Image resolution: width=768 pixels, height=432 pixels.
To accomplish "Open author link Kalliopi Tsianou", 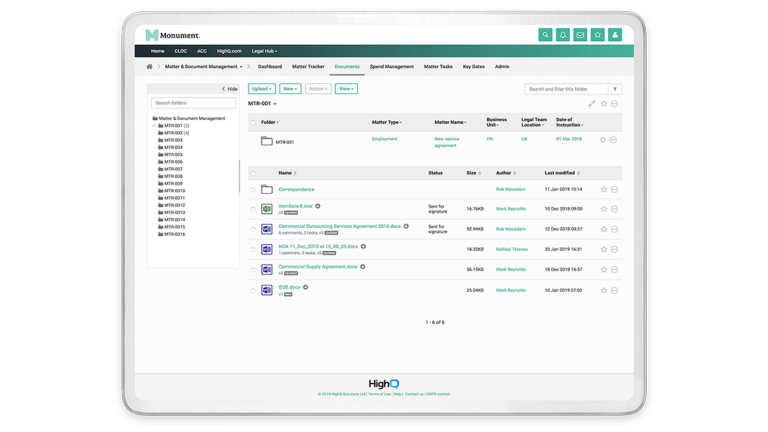I will (x=512, y=249).
